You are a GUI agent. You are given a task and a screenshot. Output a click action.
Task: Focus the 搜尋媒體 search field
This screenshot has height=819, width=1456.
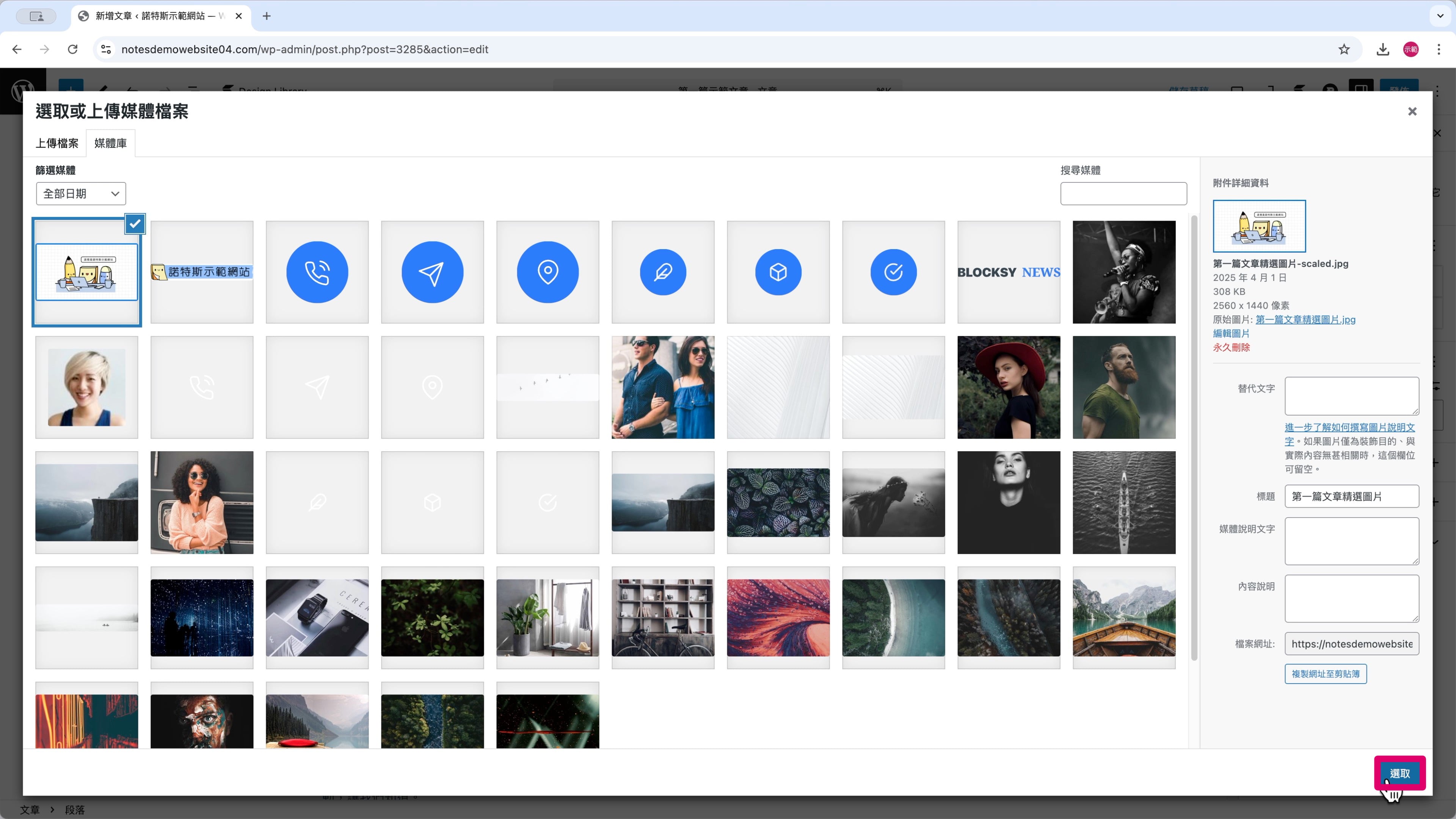point(1123,194)
